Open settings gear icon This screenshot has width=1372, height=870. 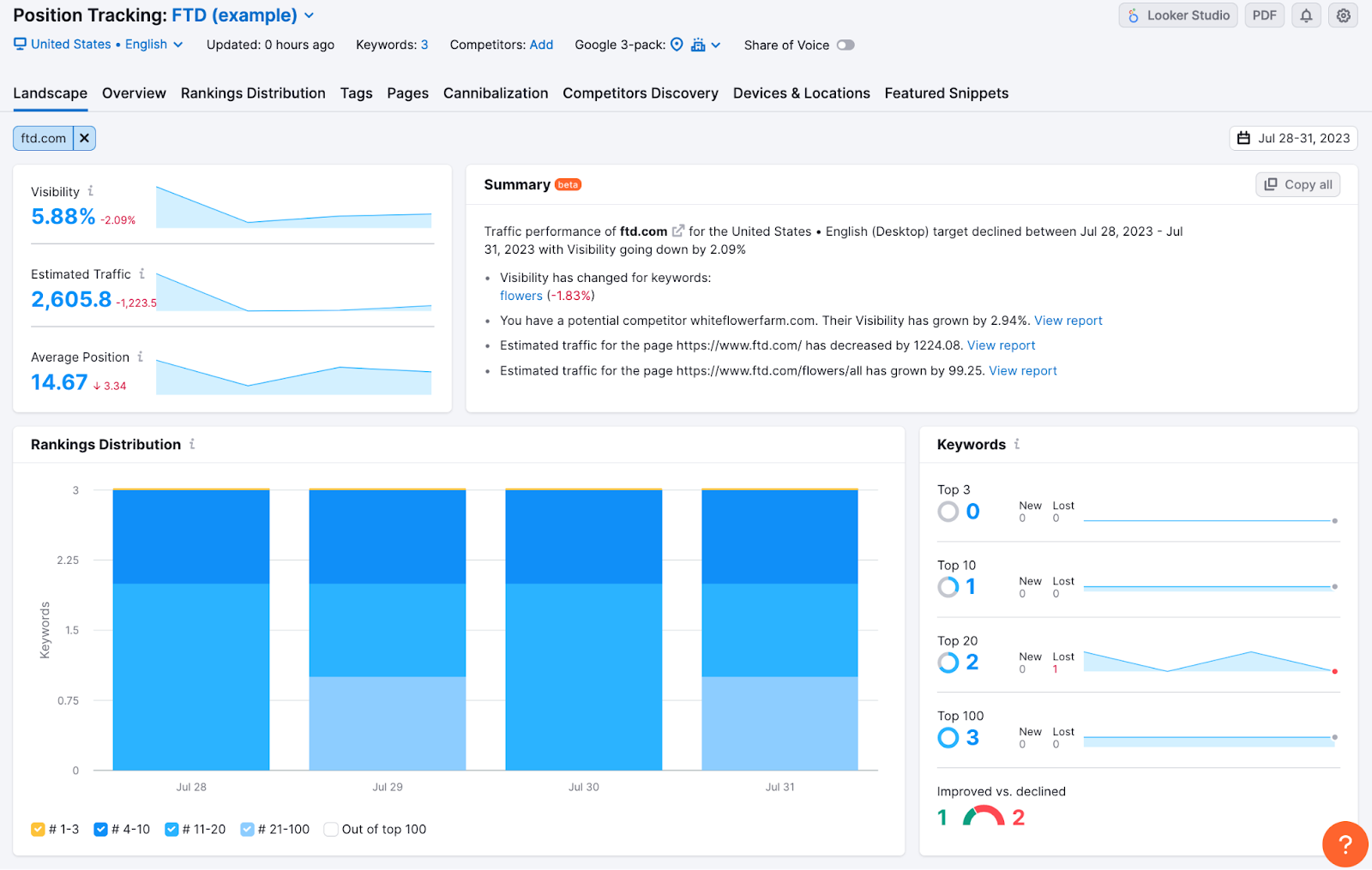coord(1344,15)
